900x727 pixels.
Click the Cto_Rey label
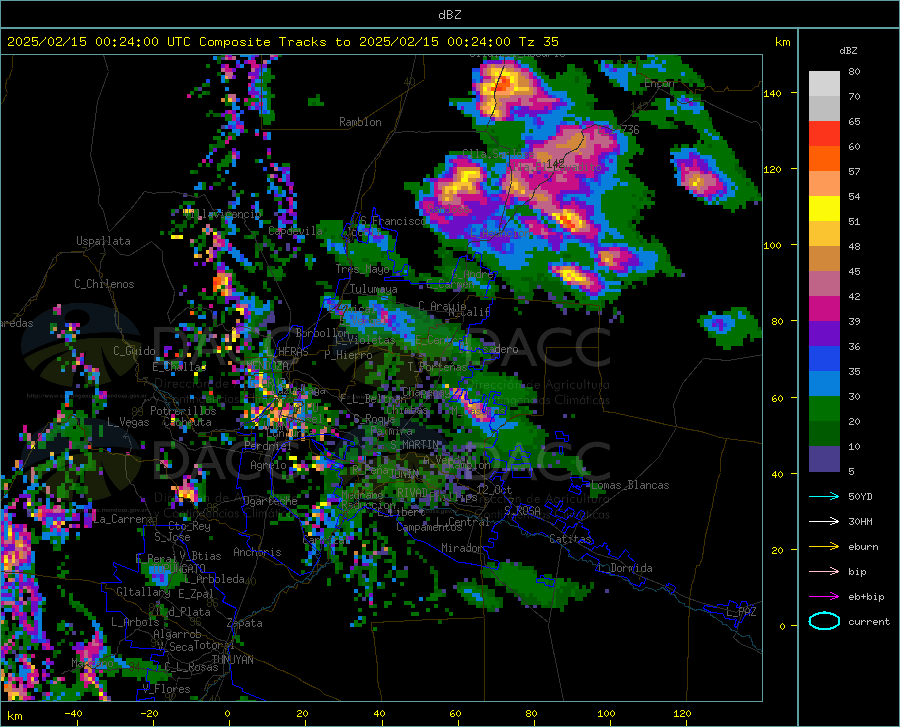click(x=189, y=526)
